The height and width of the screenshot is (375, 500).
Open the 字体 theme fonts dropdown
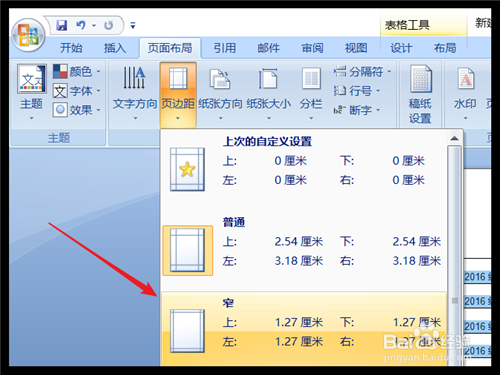point(77,91)
